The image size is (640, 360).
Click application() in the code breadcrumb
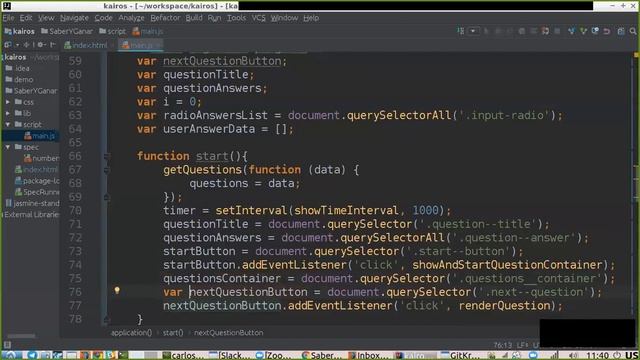tap(131, 333)
